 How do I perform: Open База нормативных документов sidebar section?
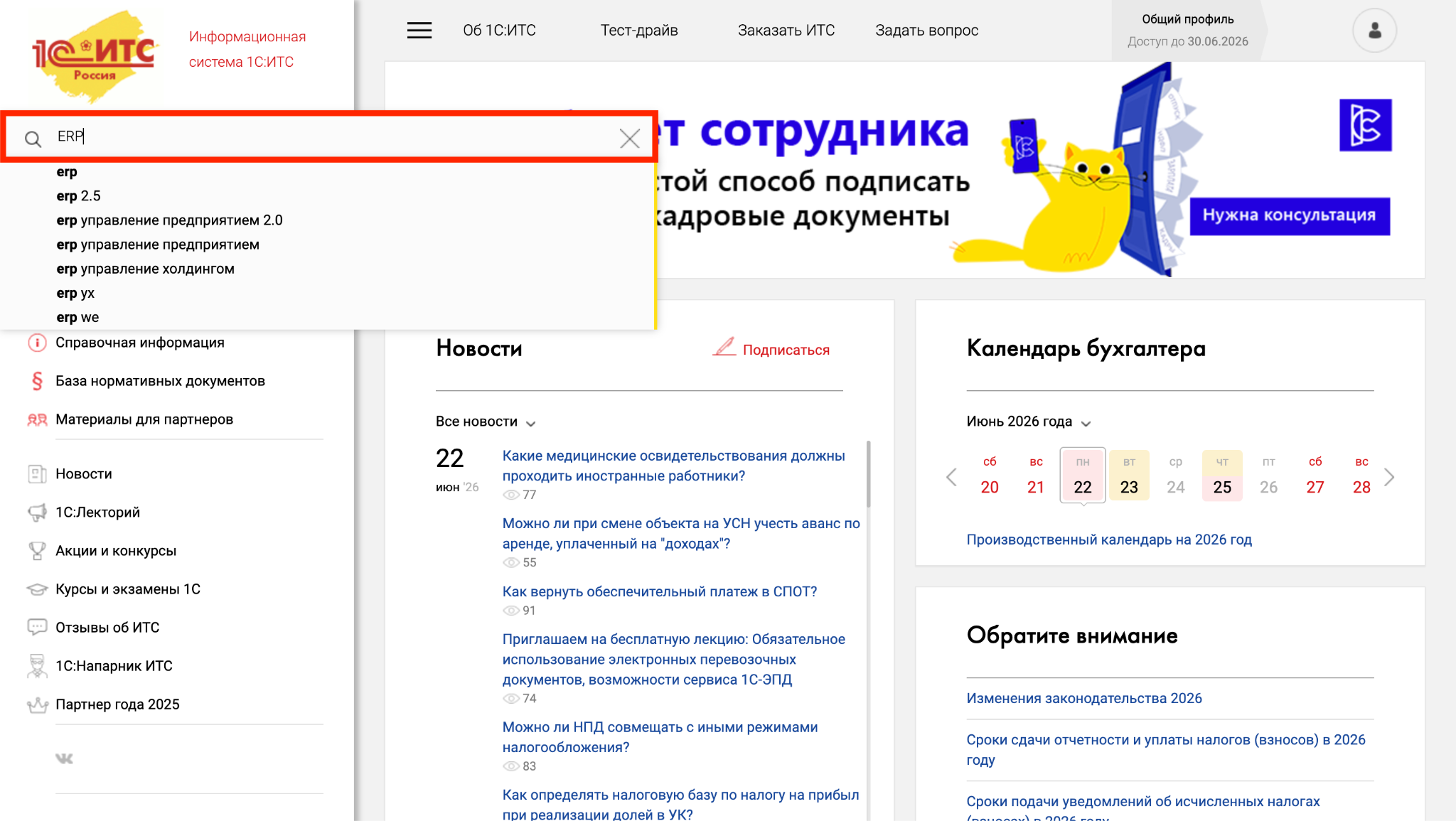160,381
